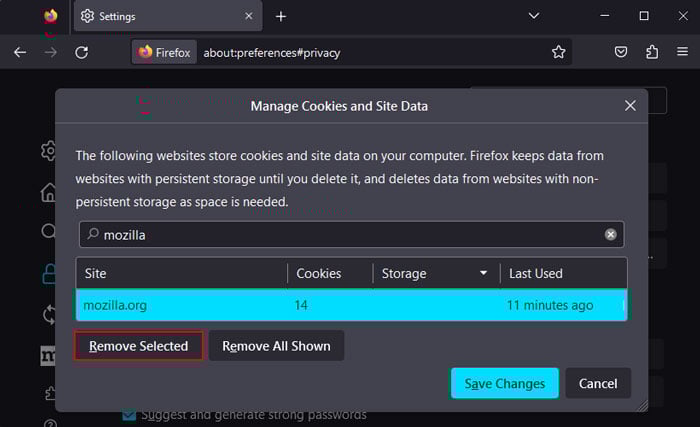Open the Pocket save icon
700x427 pixels.
tap(621, 52)
